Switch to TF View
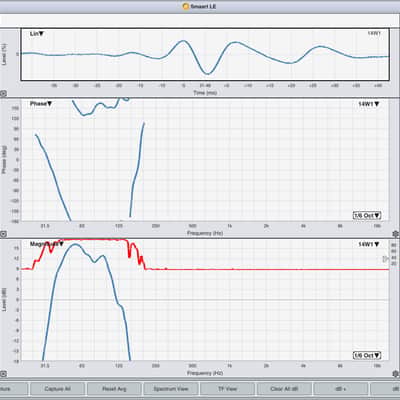This screenshot has width=400, height=400. point(227,389)
